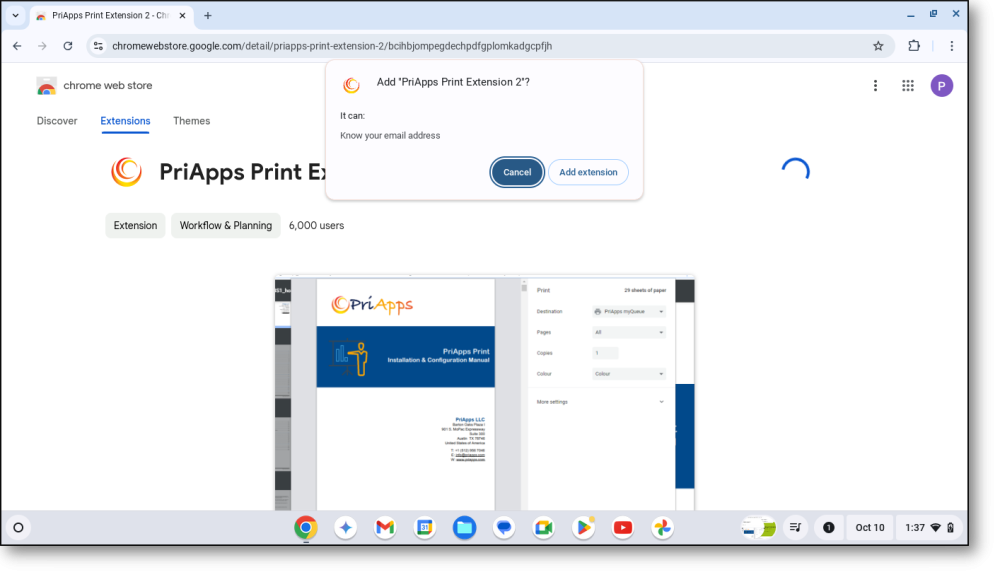Open the holding space preview in shelf
This screenshot has width=1000, height=577.
coord(758,527)
